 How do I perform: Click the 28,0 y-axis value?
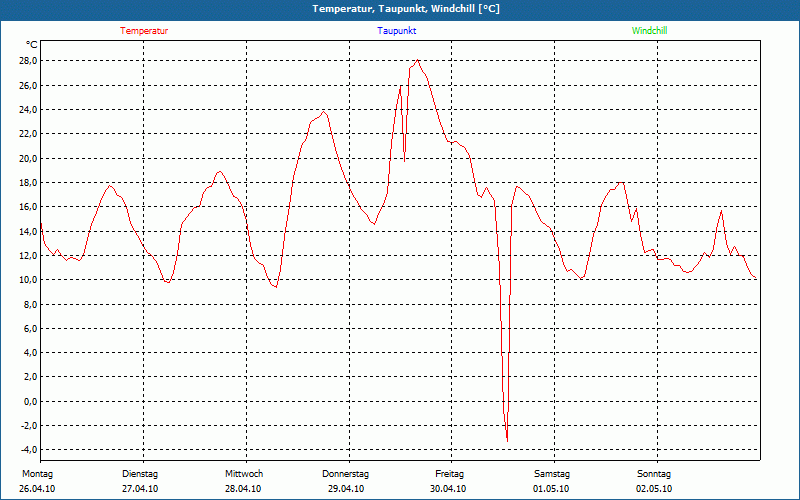[28, 61]
